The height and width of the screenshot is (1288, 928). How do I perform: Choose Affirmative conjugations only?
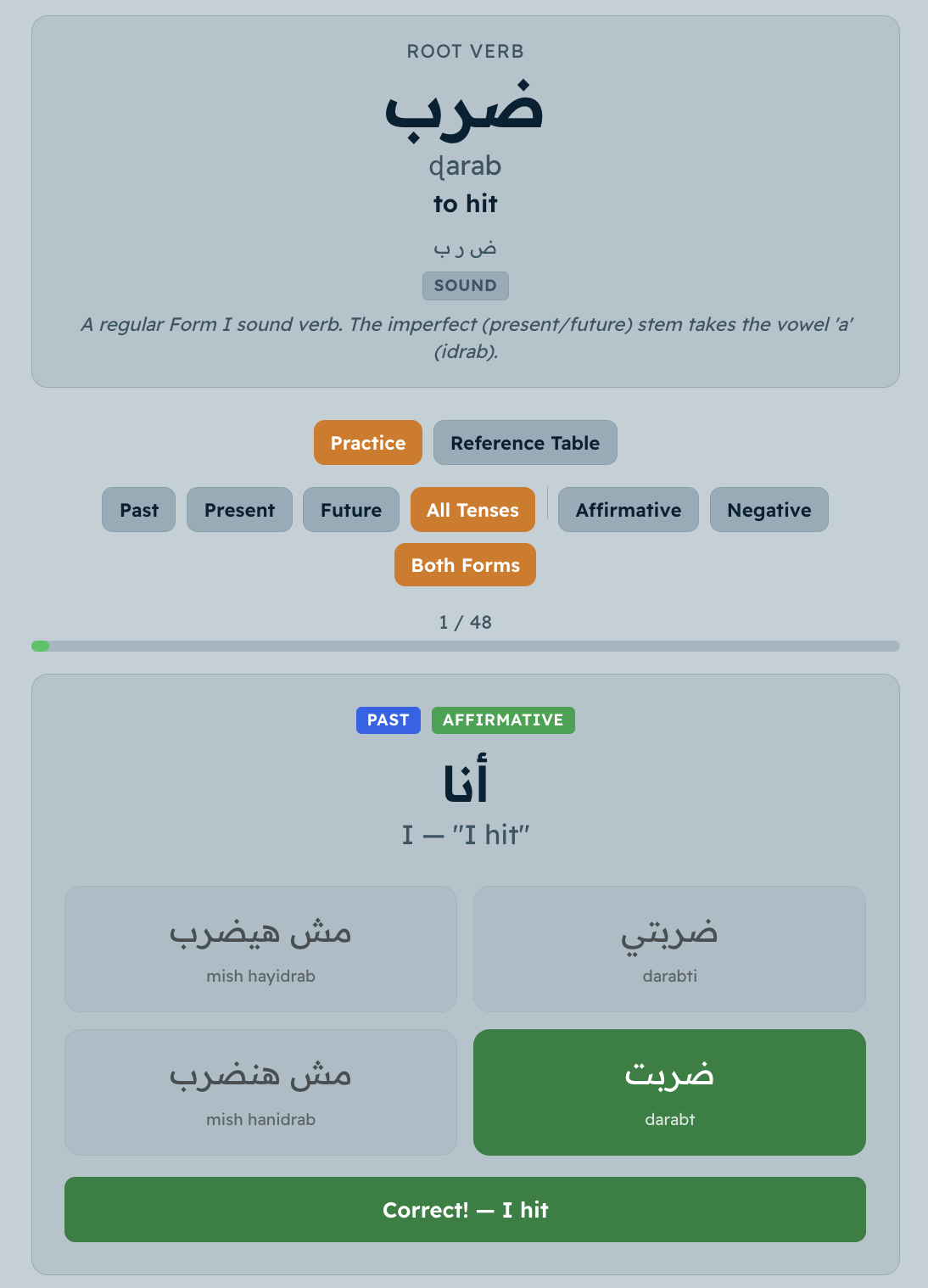[x=628, y=509]
